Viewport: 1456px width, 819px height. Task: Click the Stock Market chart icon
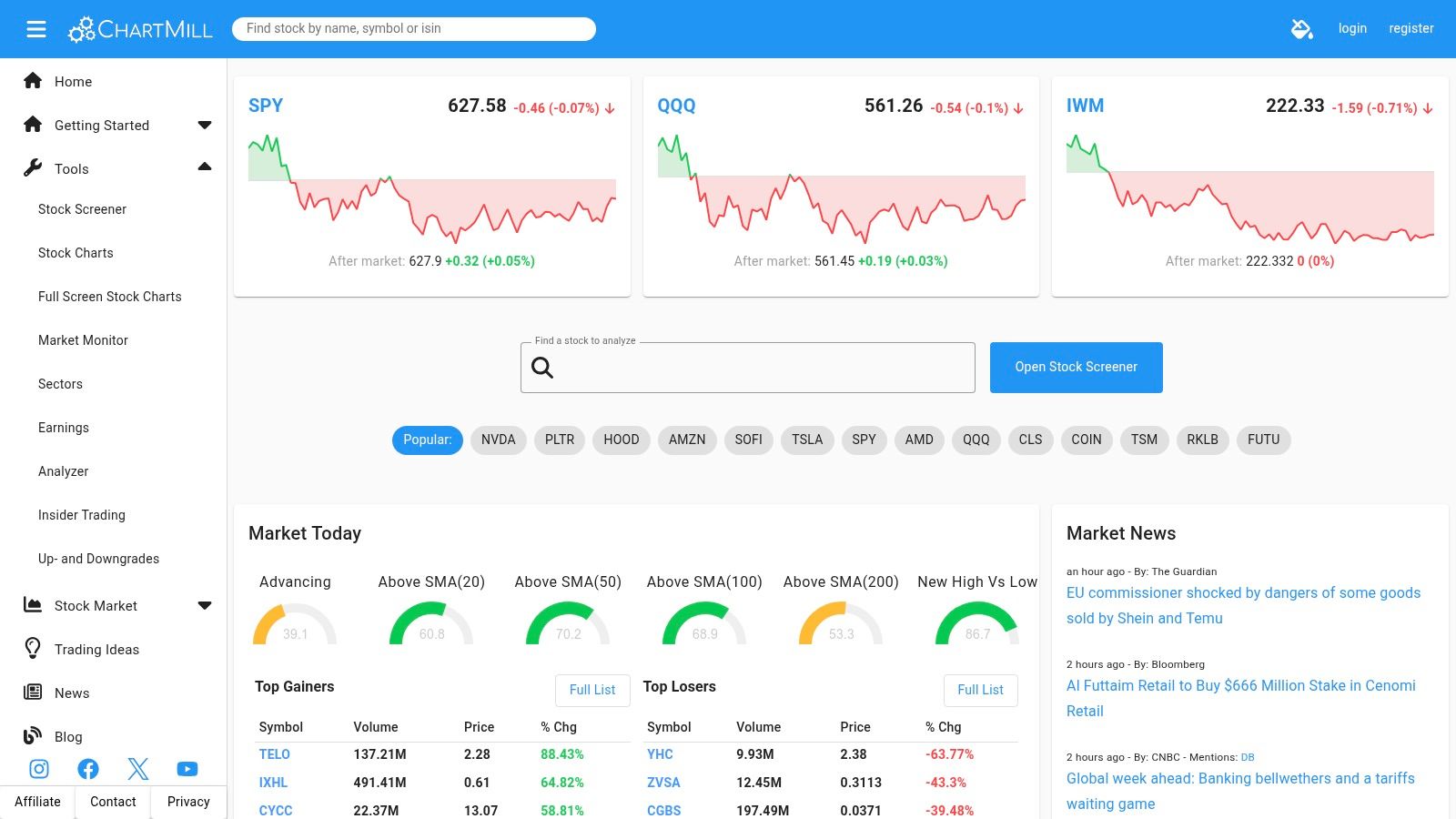tap(33, 604)
